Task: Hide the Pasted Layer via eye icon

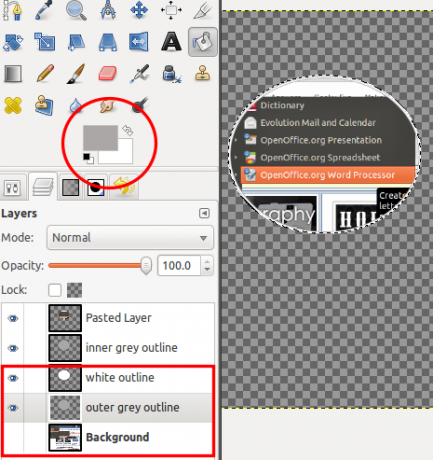Action: point(13,319)
